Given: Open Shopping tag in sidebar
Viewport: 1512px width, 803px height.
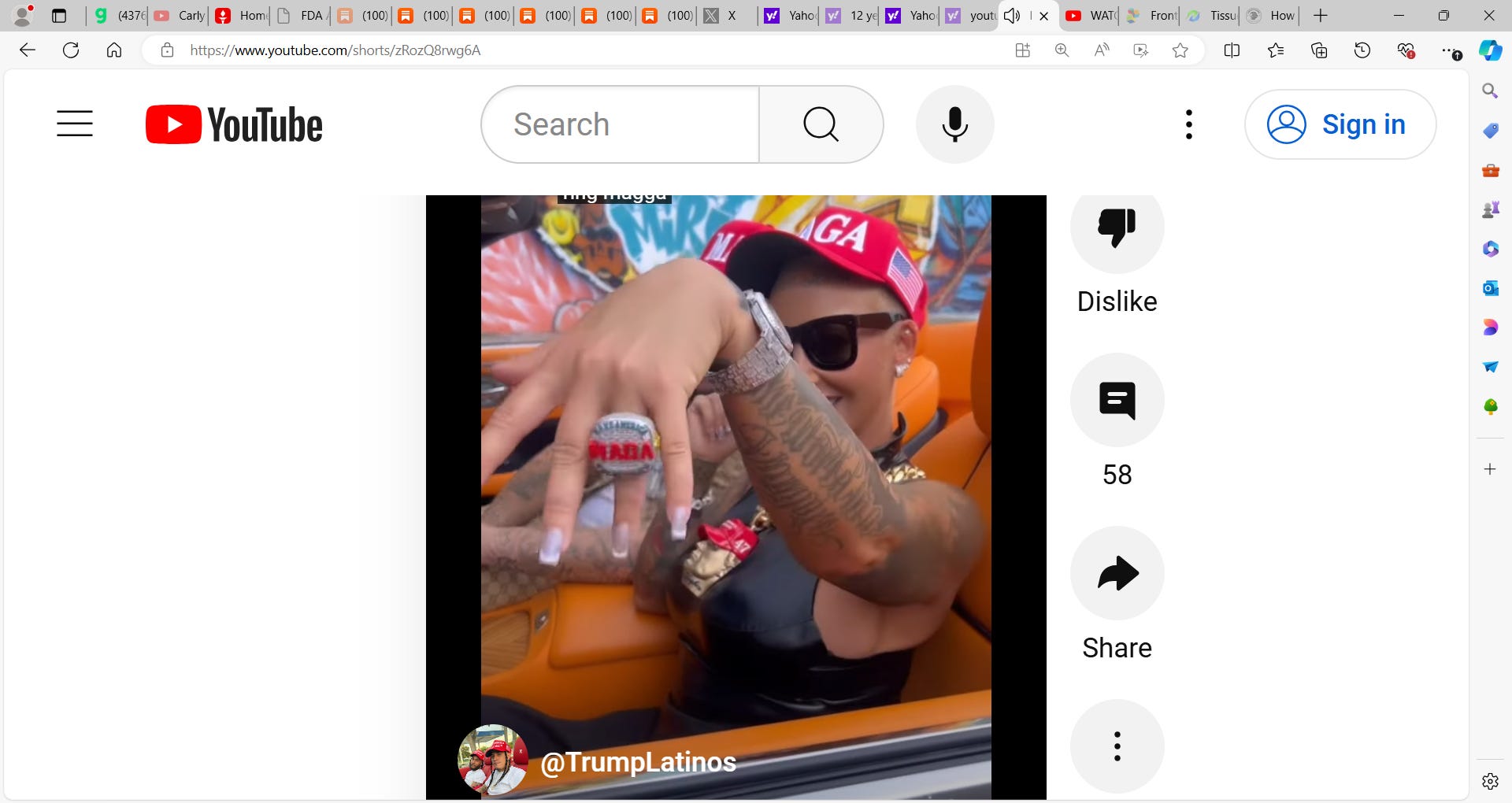Looking at the screenshot, I should pyautogui.click(x=1490, y=131).
